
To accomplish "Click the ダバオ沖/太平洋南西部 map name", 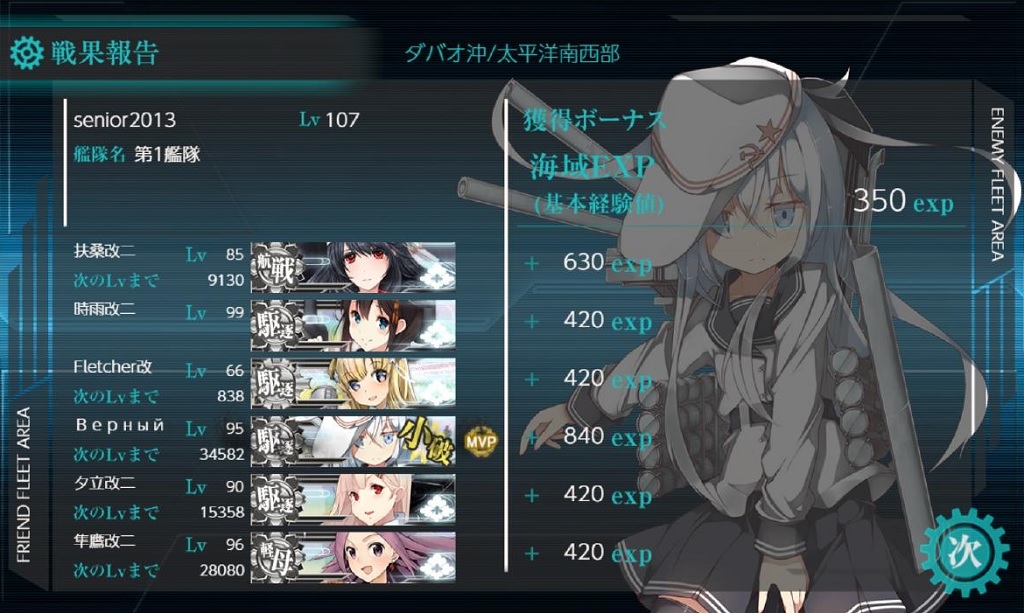I will tap(511, 53).
